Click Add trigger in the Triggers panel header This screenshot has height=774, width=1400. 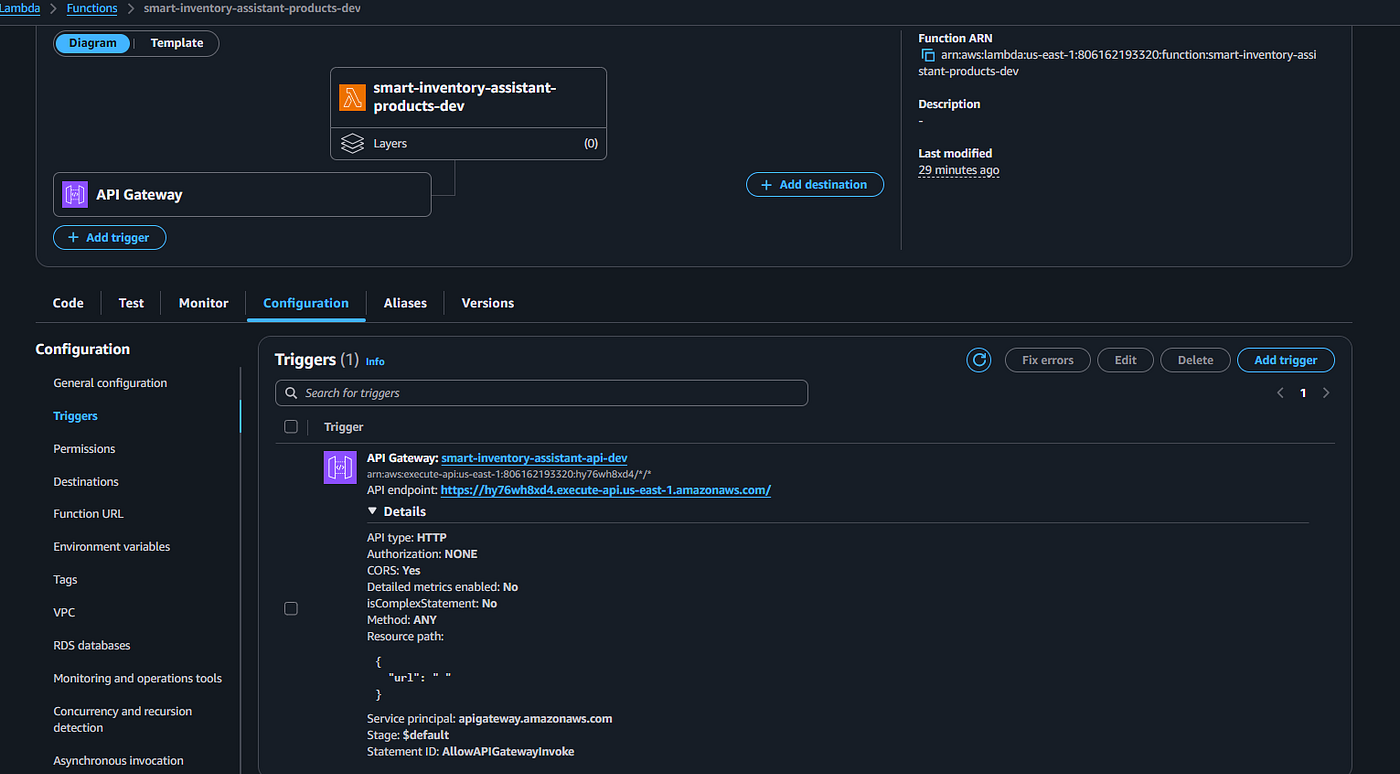[1286, 360]
